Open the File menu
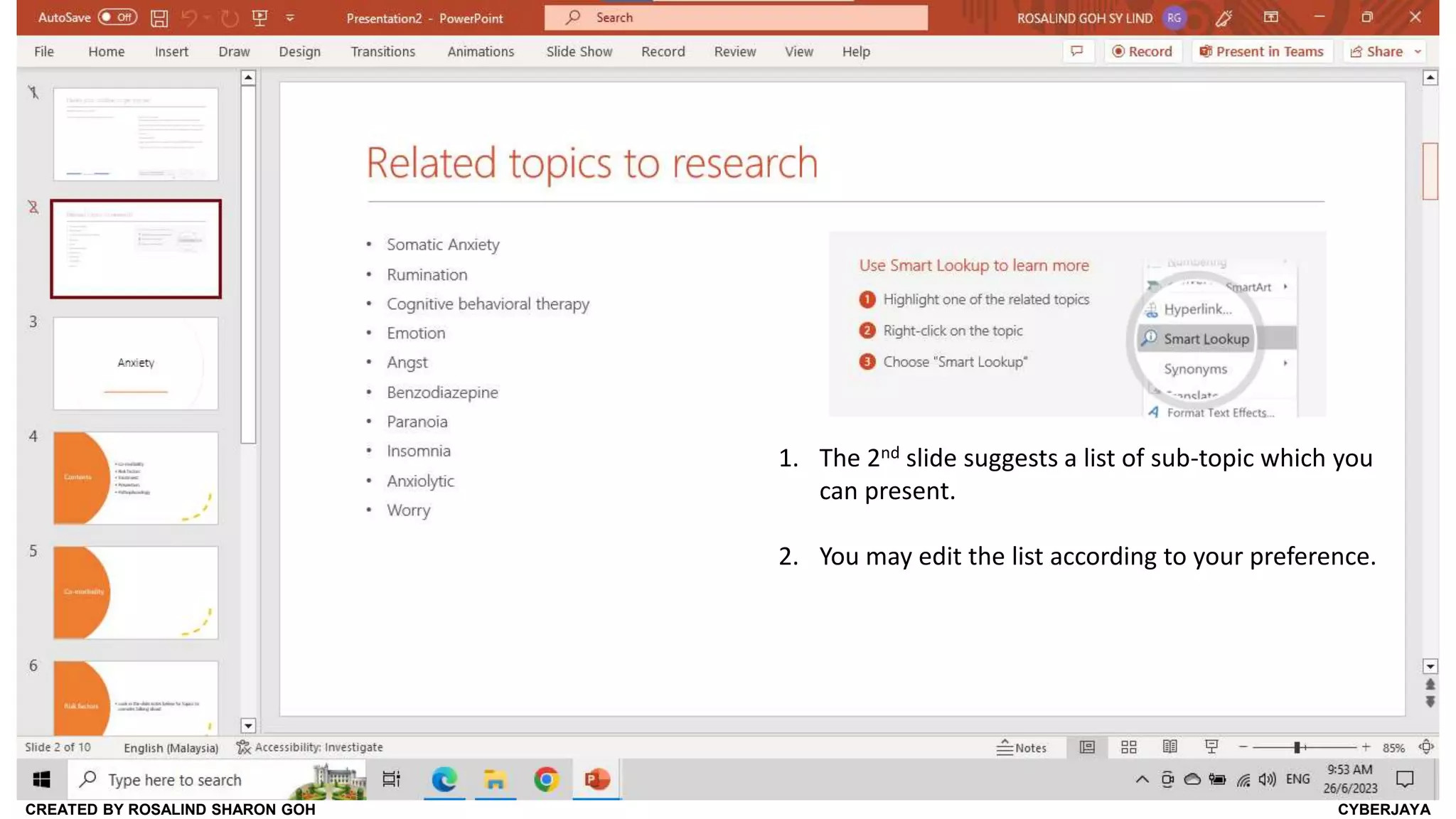Image resolution: width=1456 pixels, height=819 pixels. [x=44, y=51]
